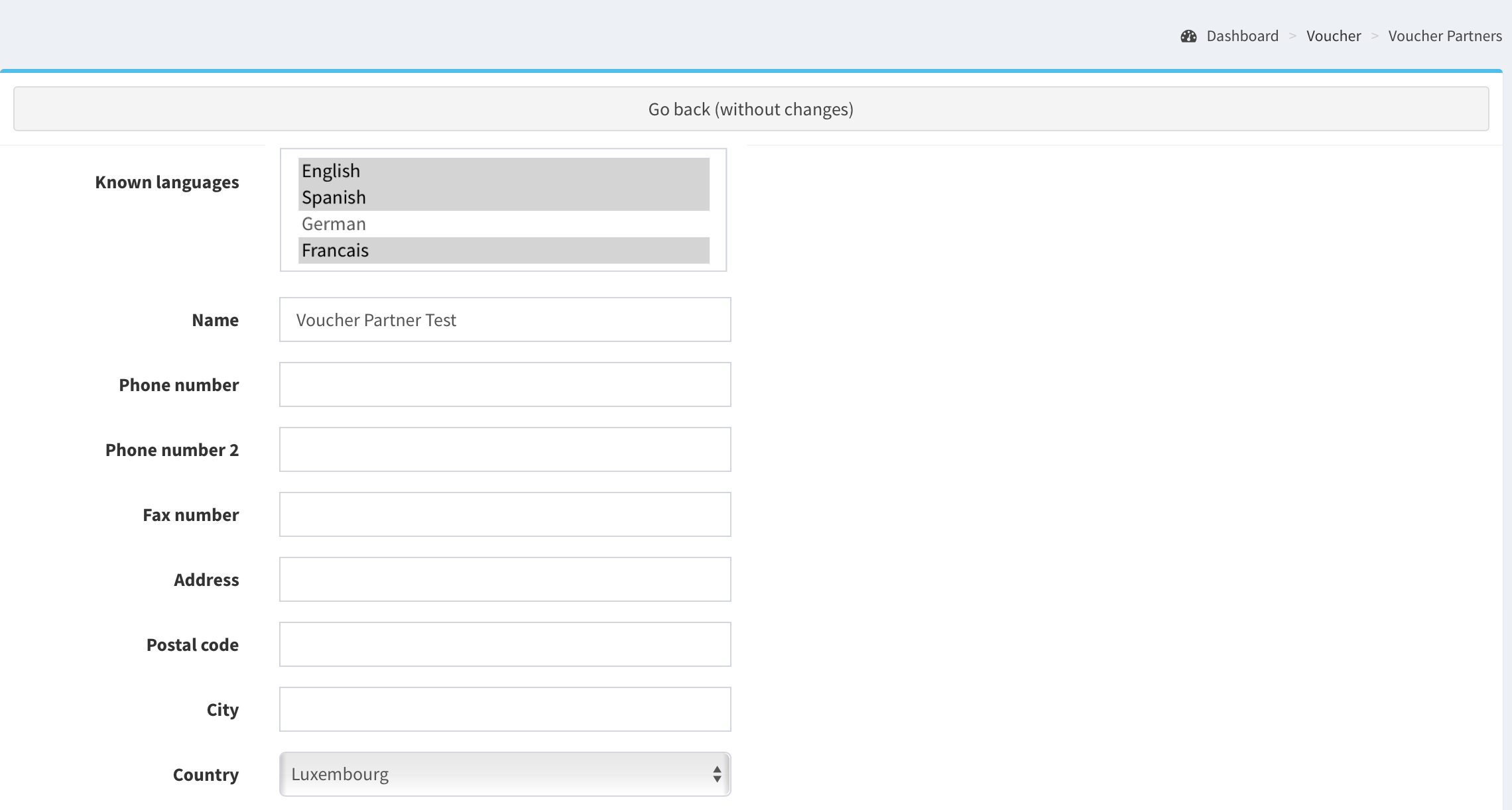Click the Dashboard gauge icon
The width and height of the screenshot is (1512, 810).
click(1188, 36)
